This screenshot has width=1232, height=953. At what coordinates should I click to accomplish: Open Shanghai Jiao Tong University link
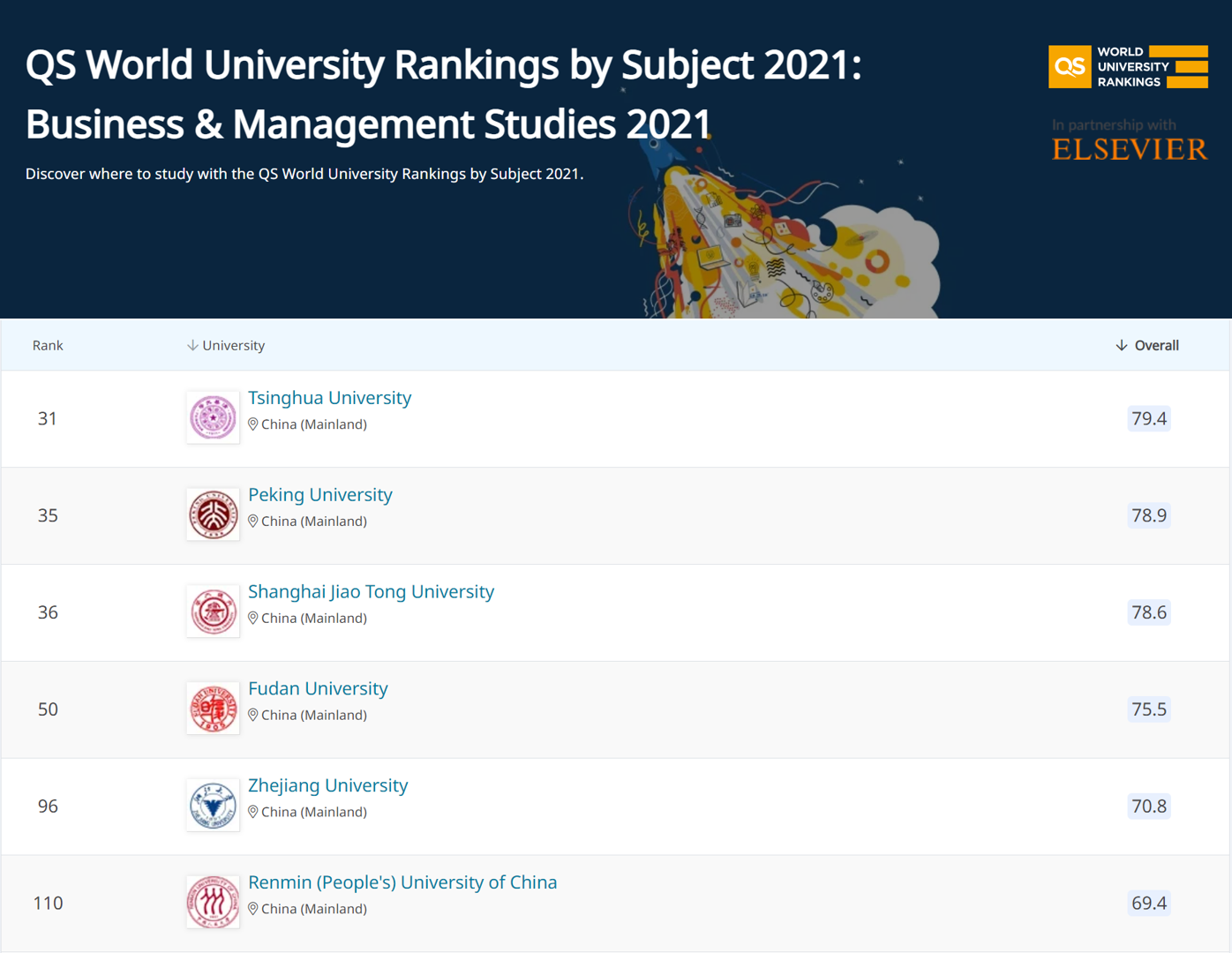coord(371,592)
